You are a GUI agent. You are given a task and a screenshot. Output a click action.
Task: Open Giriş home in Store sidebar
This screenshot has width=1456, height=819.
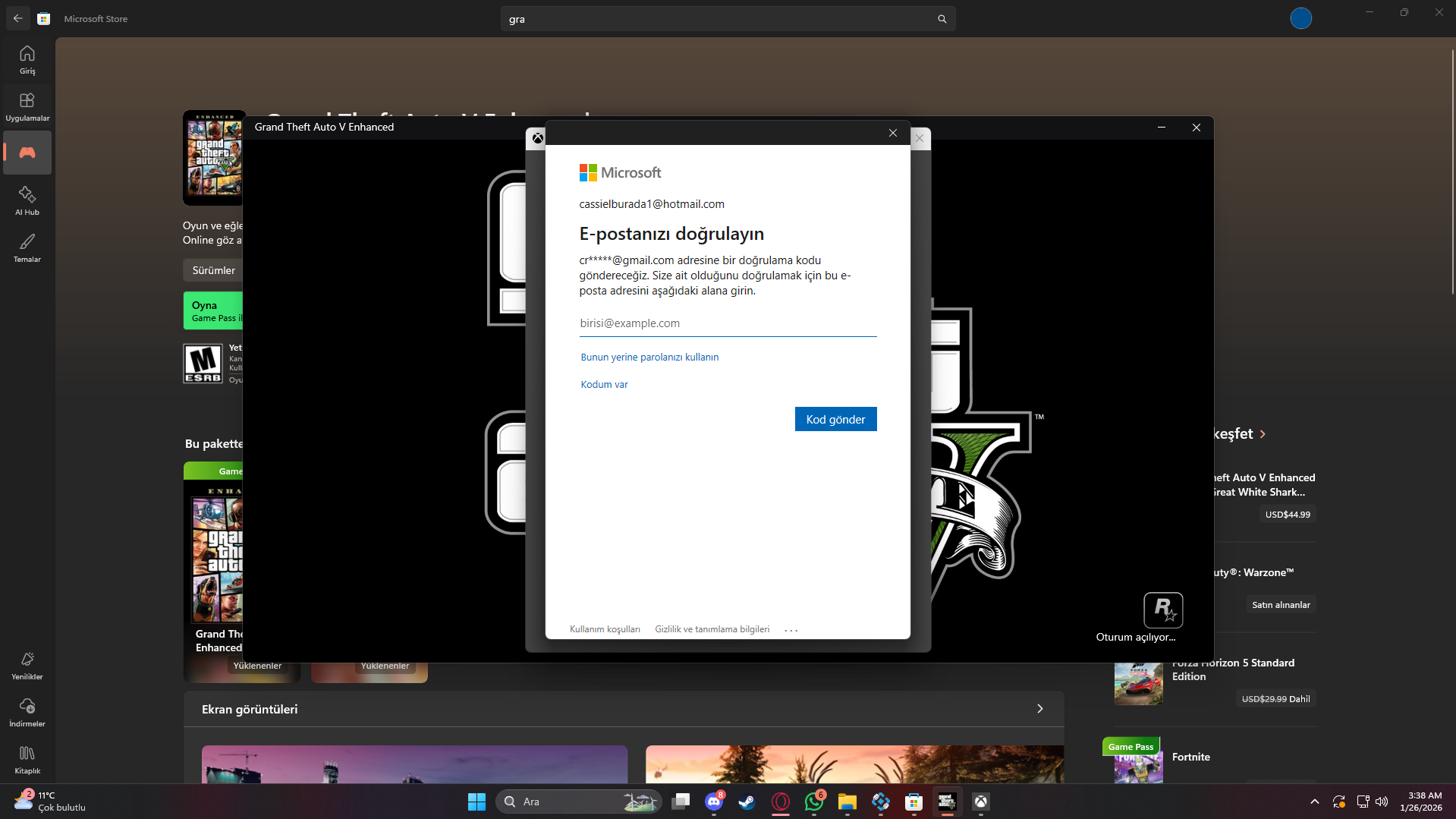(27, 59)
